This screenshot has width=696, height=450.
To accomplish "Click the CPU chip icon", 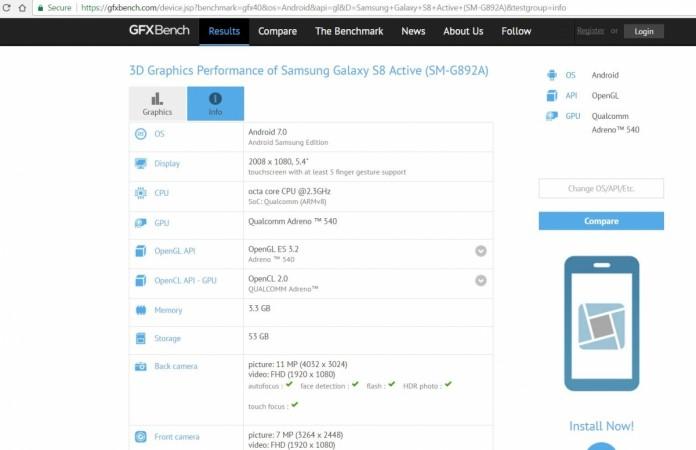I will pos(140,193).
